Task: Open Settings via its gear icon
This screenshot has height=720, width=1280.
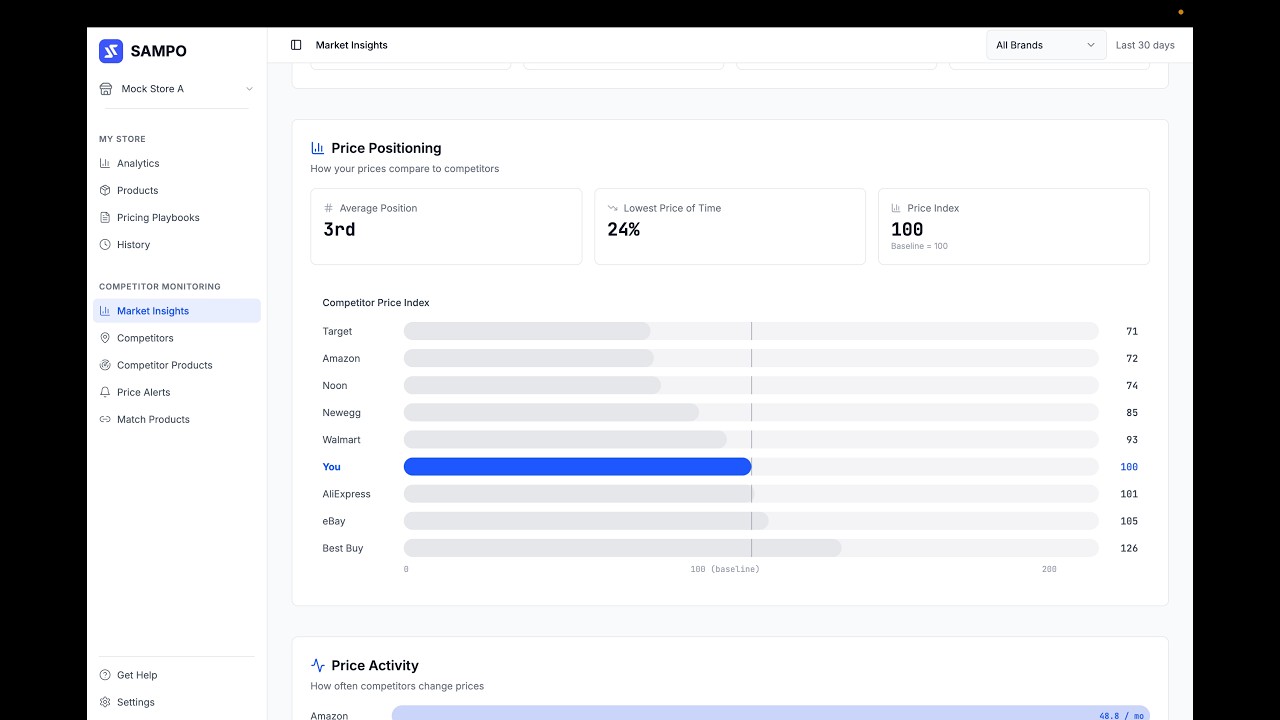Action: click(x=105, y=702)
